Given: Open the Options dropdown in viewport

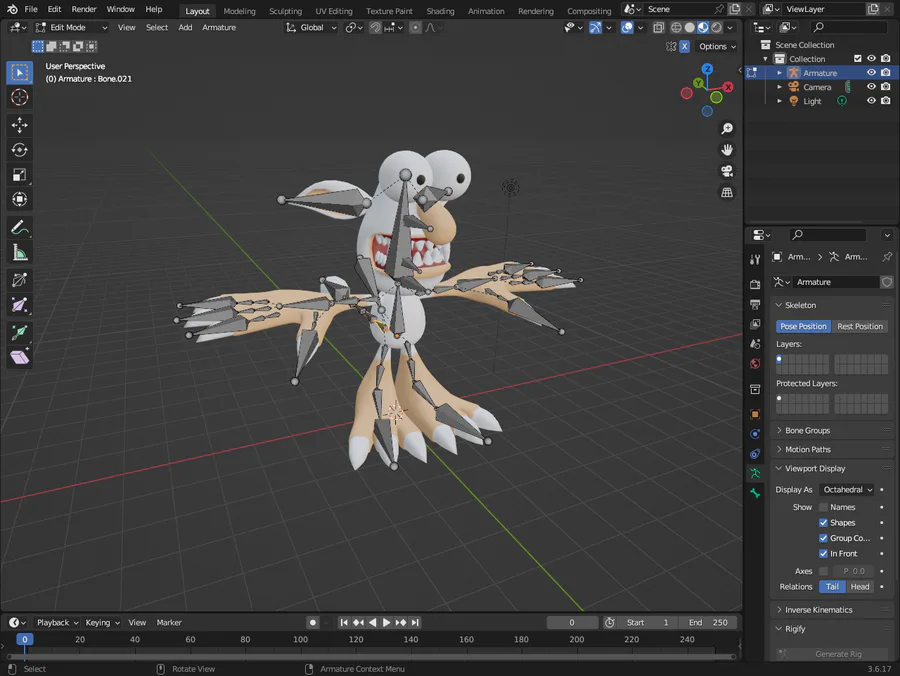Looking at the screenshot, I should point(717,46).
